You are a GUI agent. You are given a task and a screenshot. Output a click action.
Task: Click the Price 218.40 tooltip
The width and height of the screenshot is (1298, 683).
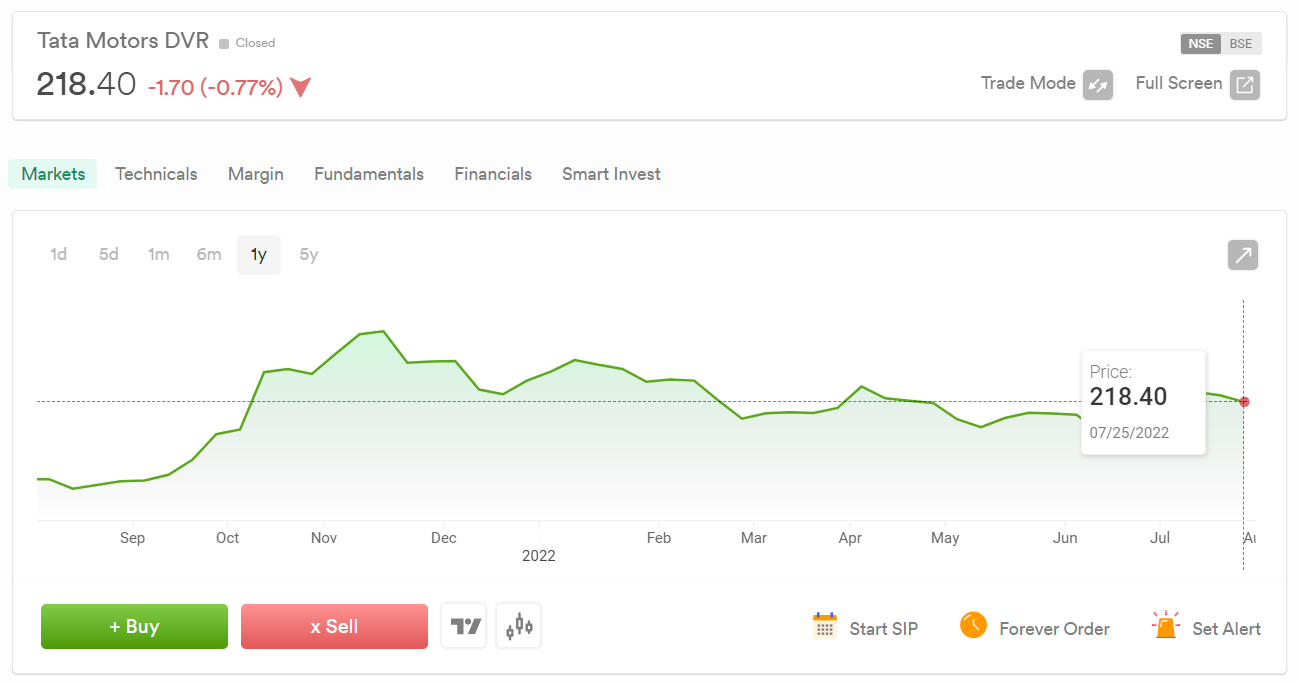[1144, 403]
